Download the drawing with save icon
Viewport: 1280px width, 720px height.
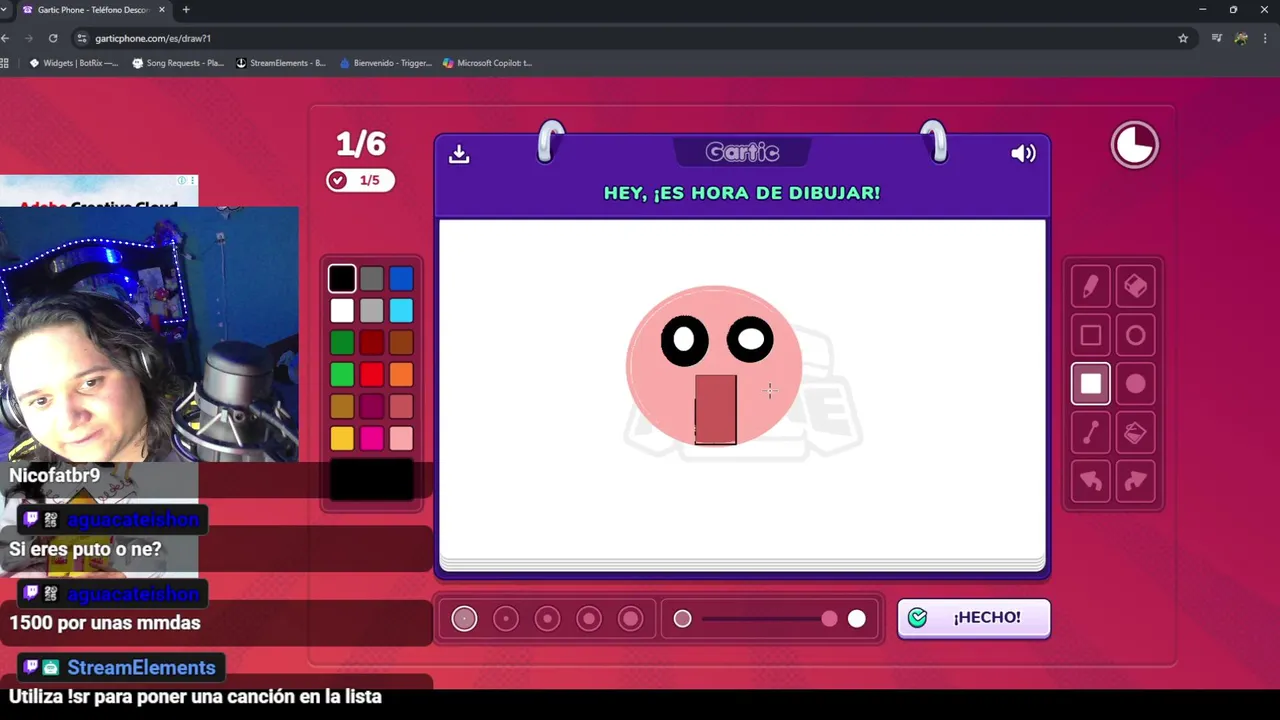click(x=459, y=153)
